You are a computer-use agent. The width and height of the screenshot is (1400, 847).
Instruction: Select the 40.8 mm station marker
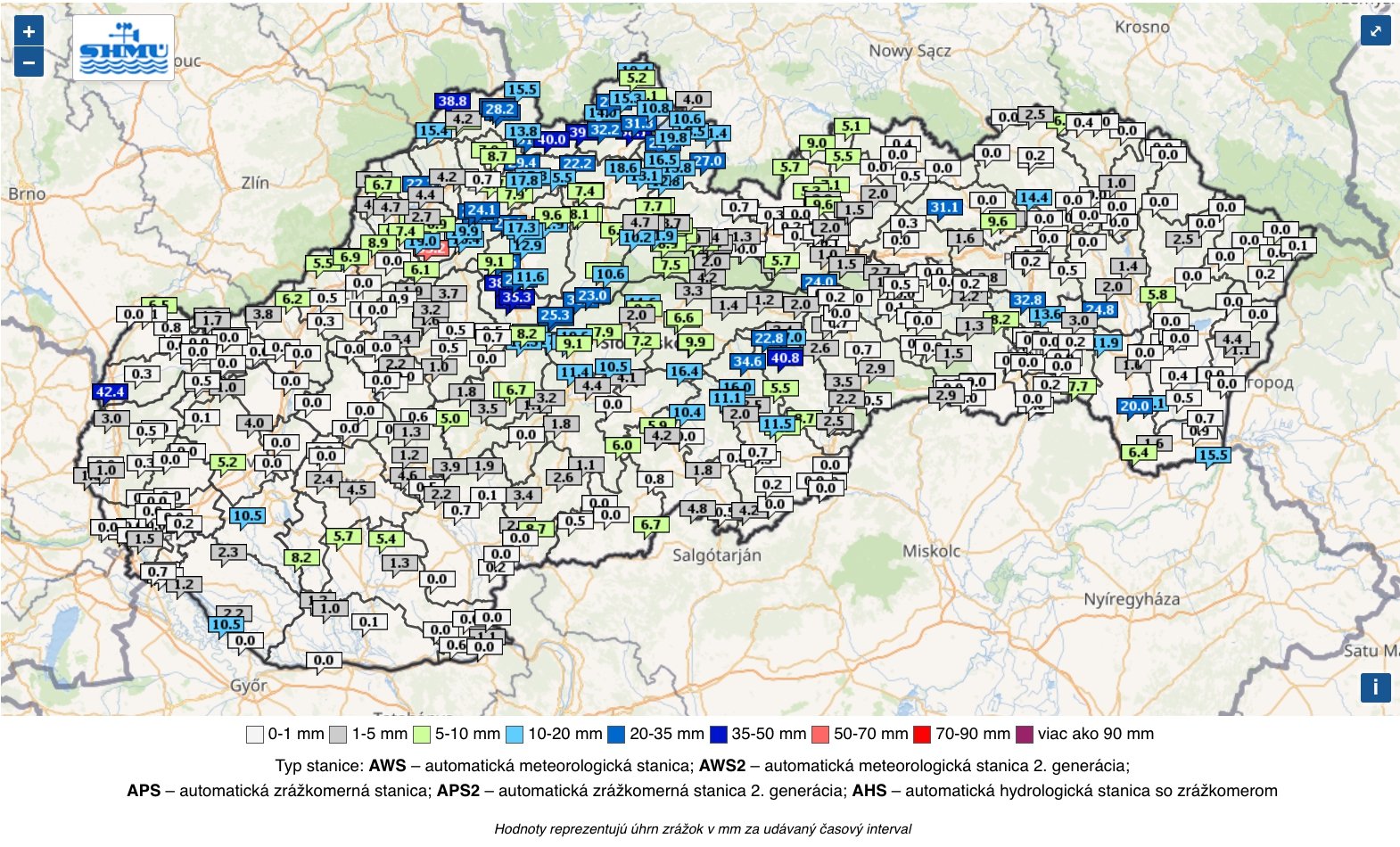pyautogui.click(x=785, y=358)
